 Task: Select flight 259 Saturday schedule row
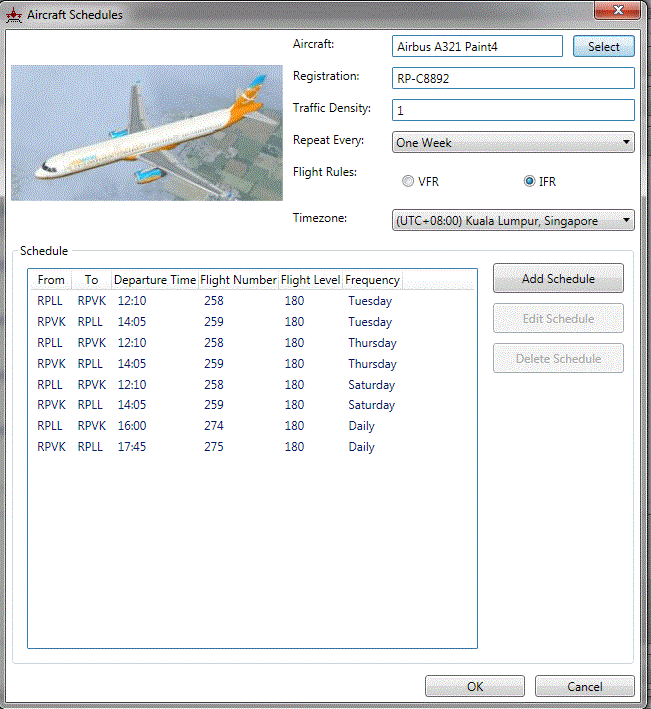[252, 405]
